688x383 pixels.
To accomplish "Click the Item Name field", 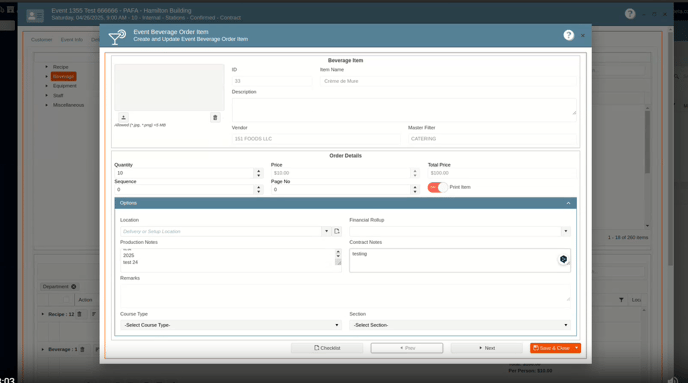I will tap(448, 81).
